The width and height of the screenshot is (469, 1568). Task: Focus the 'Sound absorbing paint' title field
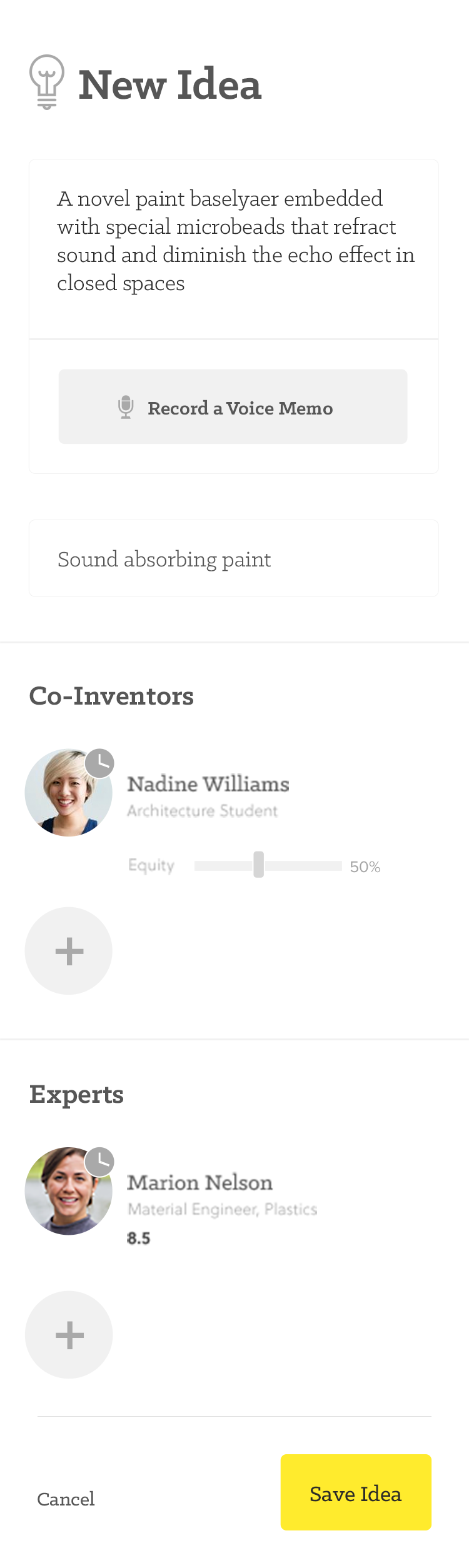pyautogui.click(x=234, y=559)
